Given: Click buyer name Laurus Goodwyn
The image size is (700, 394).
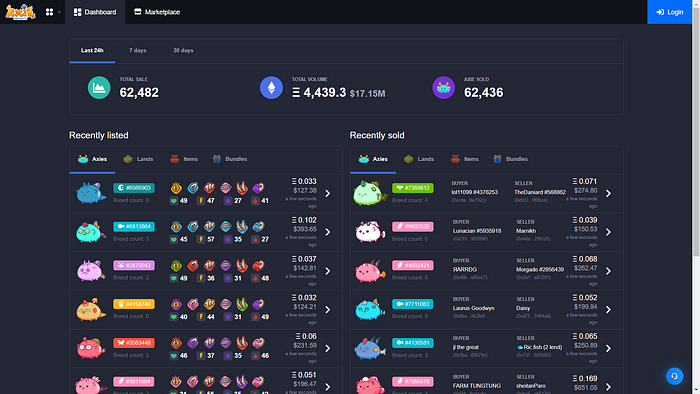Looking at the screenshot, I should pyautogui.click(x=474, y=308).
